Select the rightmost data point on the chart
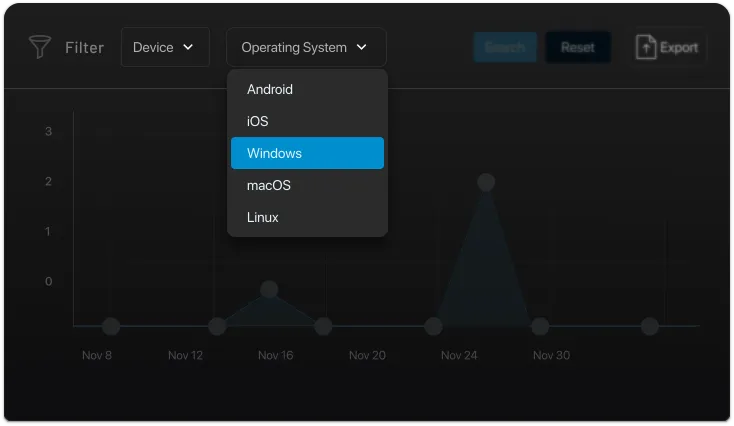Screen dimensions: 734x426 coord(649,326)
